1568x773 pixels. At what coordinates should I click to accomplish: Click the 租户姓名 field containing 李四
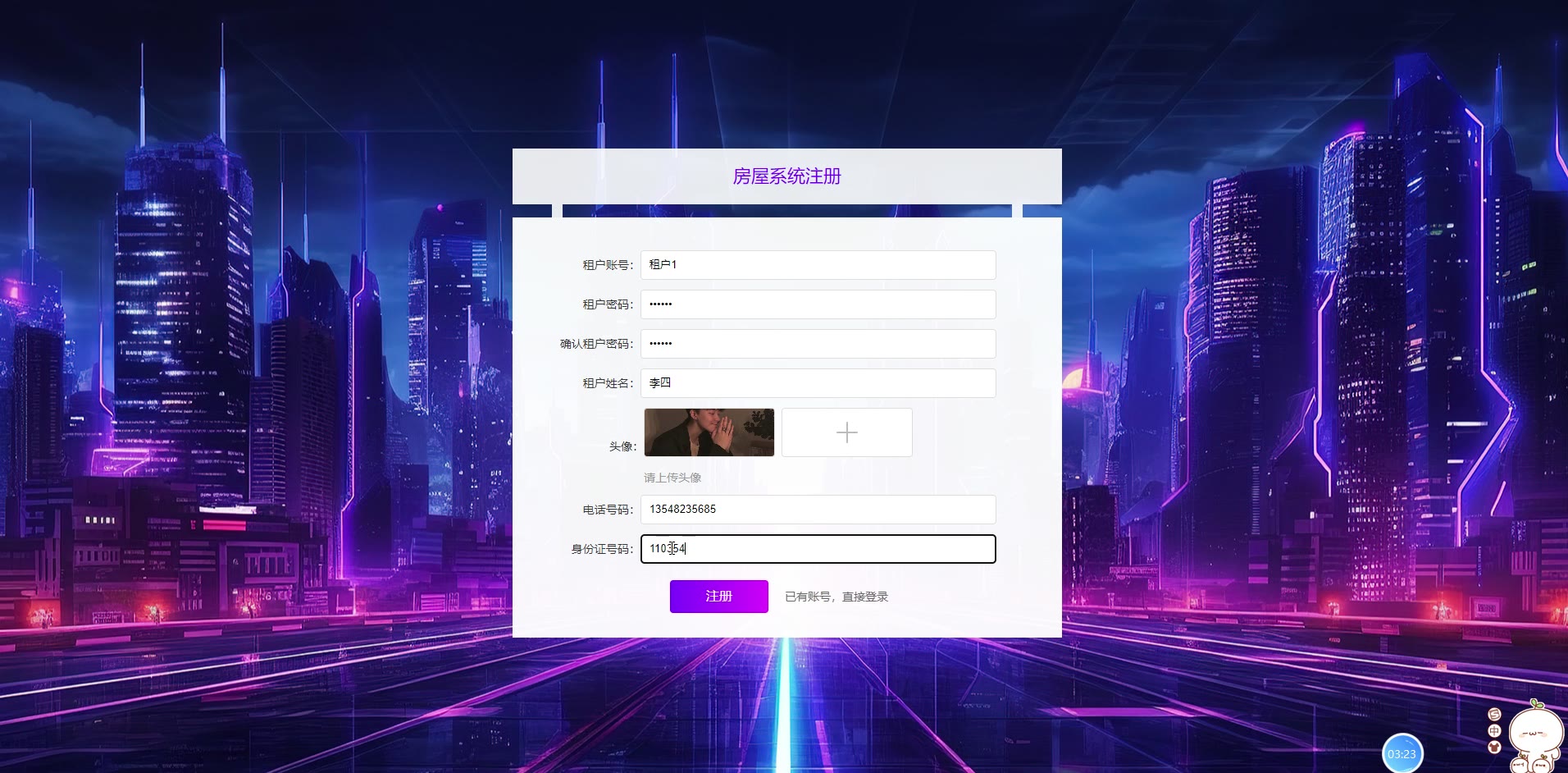click(818, 383)
